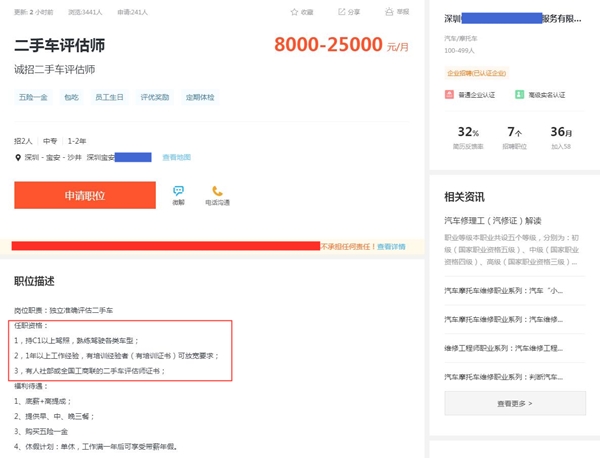
Task: Click the 收藏 star icon
Action: click(294, 12)
